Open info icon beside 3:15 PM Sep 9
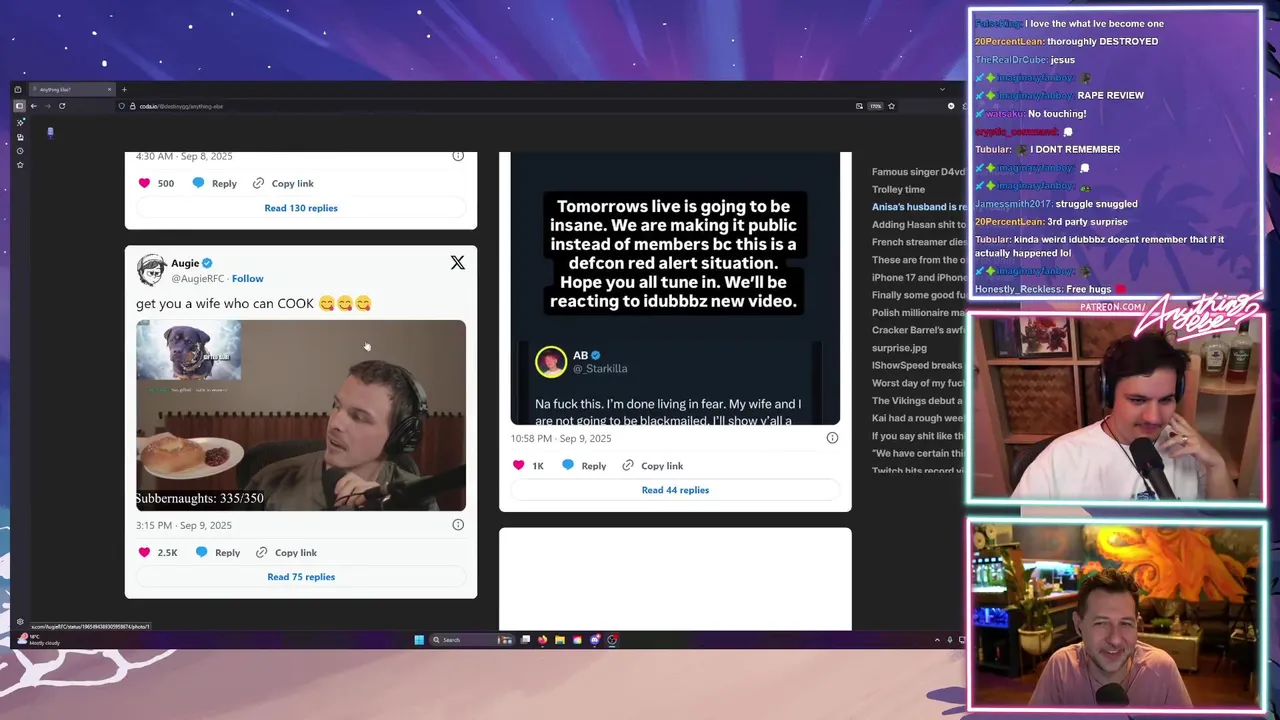This screenshot has width=1280, height=720. coord(458,524)
